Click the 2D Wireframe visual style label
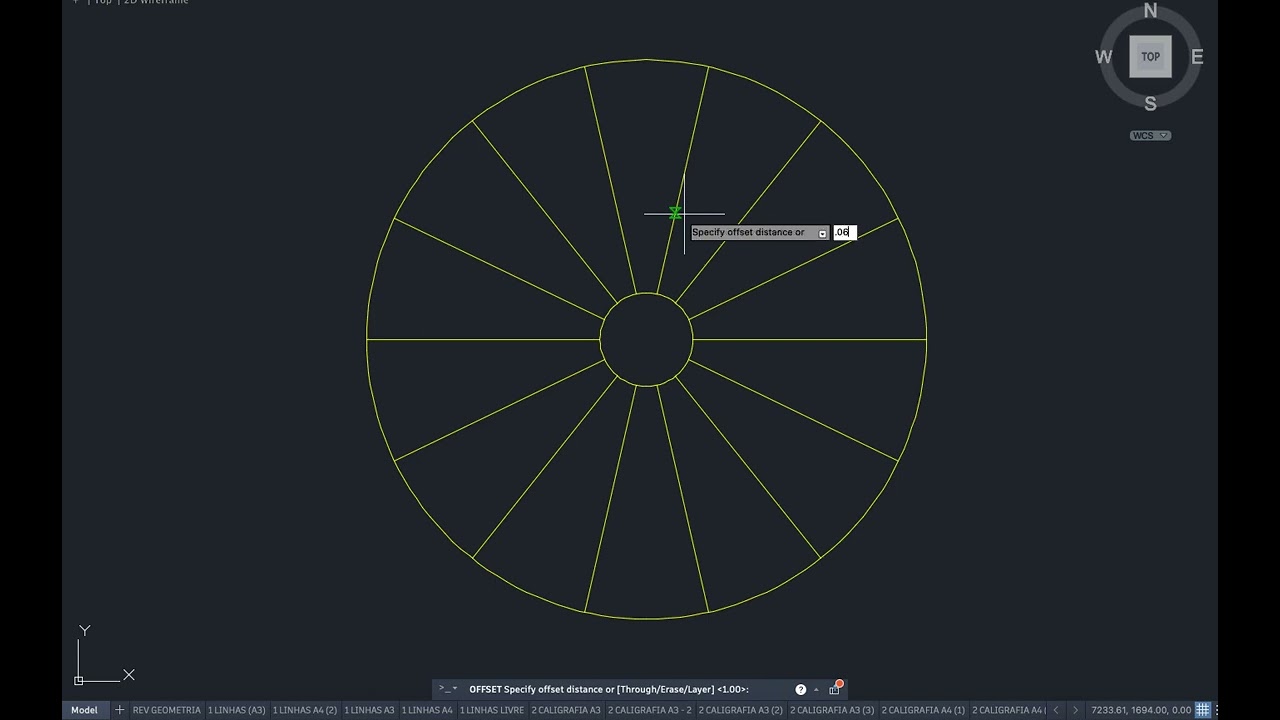 click(156, 2)
